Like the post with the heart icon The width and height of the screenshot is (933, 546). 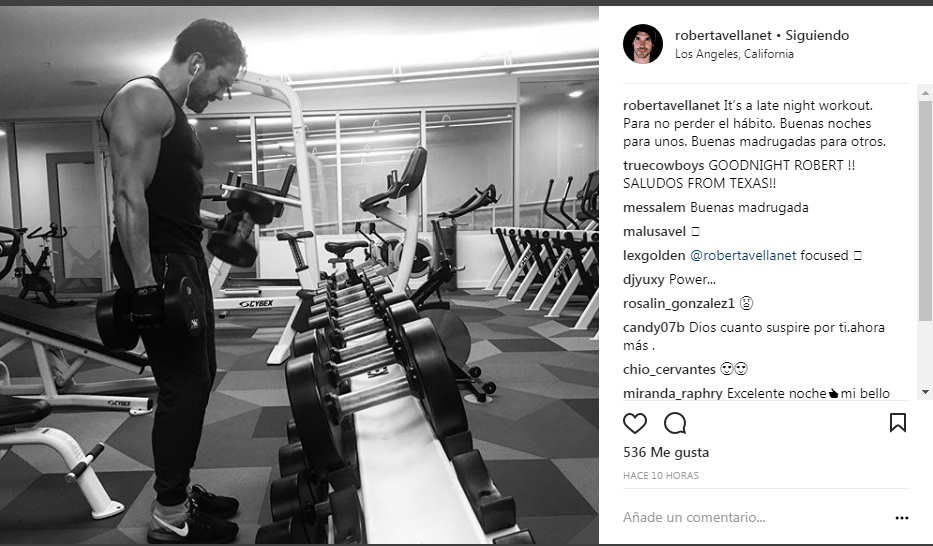[x=634, y=423]
